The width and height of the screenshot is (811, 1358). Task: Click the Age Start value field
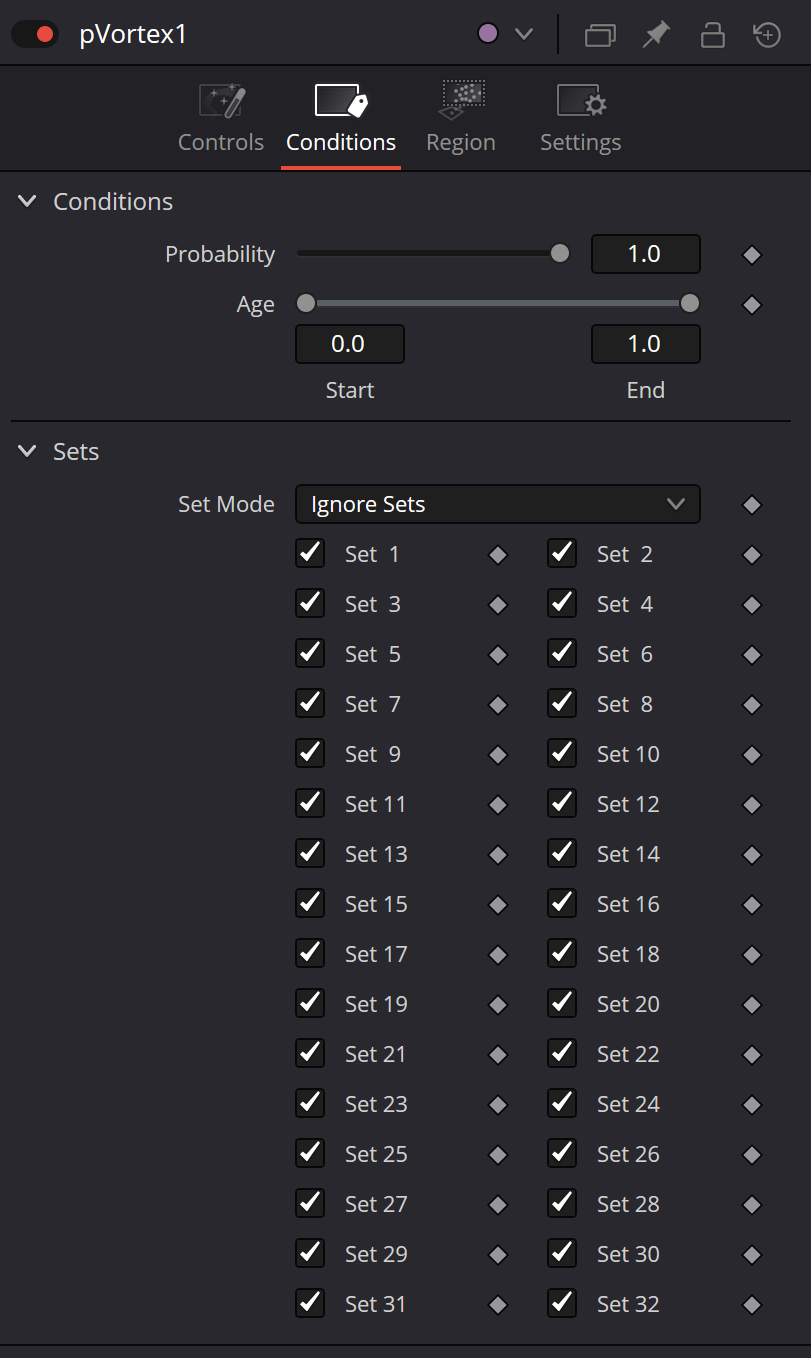tap(350, 344)
